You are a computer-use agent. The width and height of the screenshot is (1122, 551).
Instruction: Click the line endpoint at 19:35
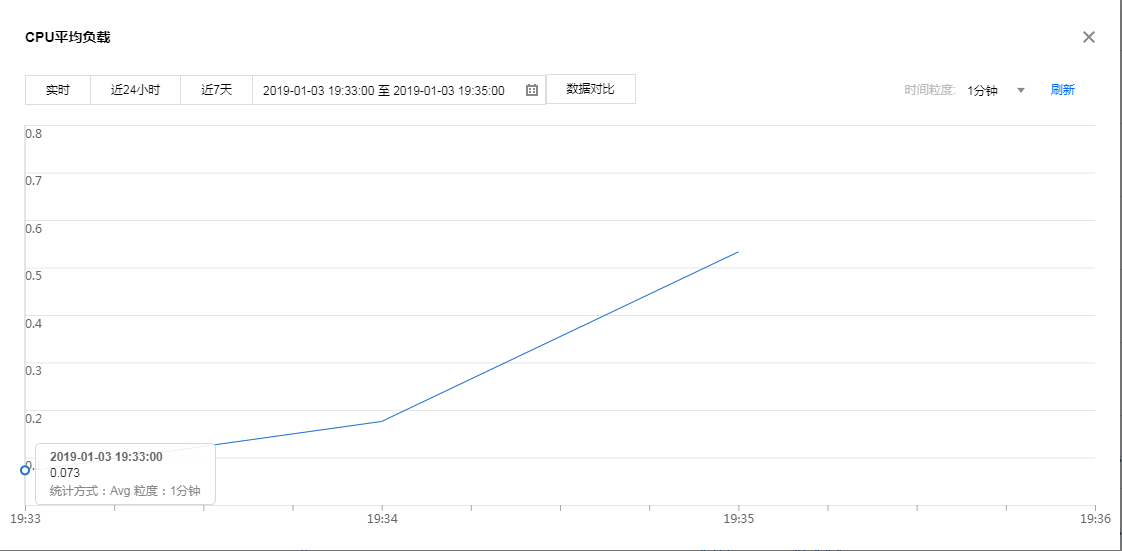click(738, 252)
